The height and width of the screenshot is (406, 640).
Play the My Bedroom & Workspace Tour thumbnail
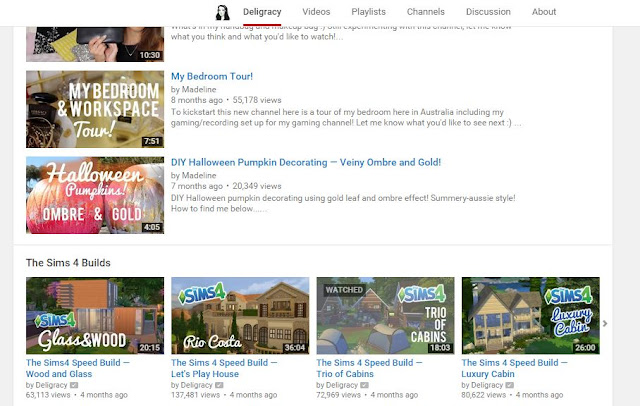(95, 109)
